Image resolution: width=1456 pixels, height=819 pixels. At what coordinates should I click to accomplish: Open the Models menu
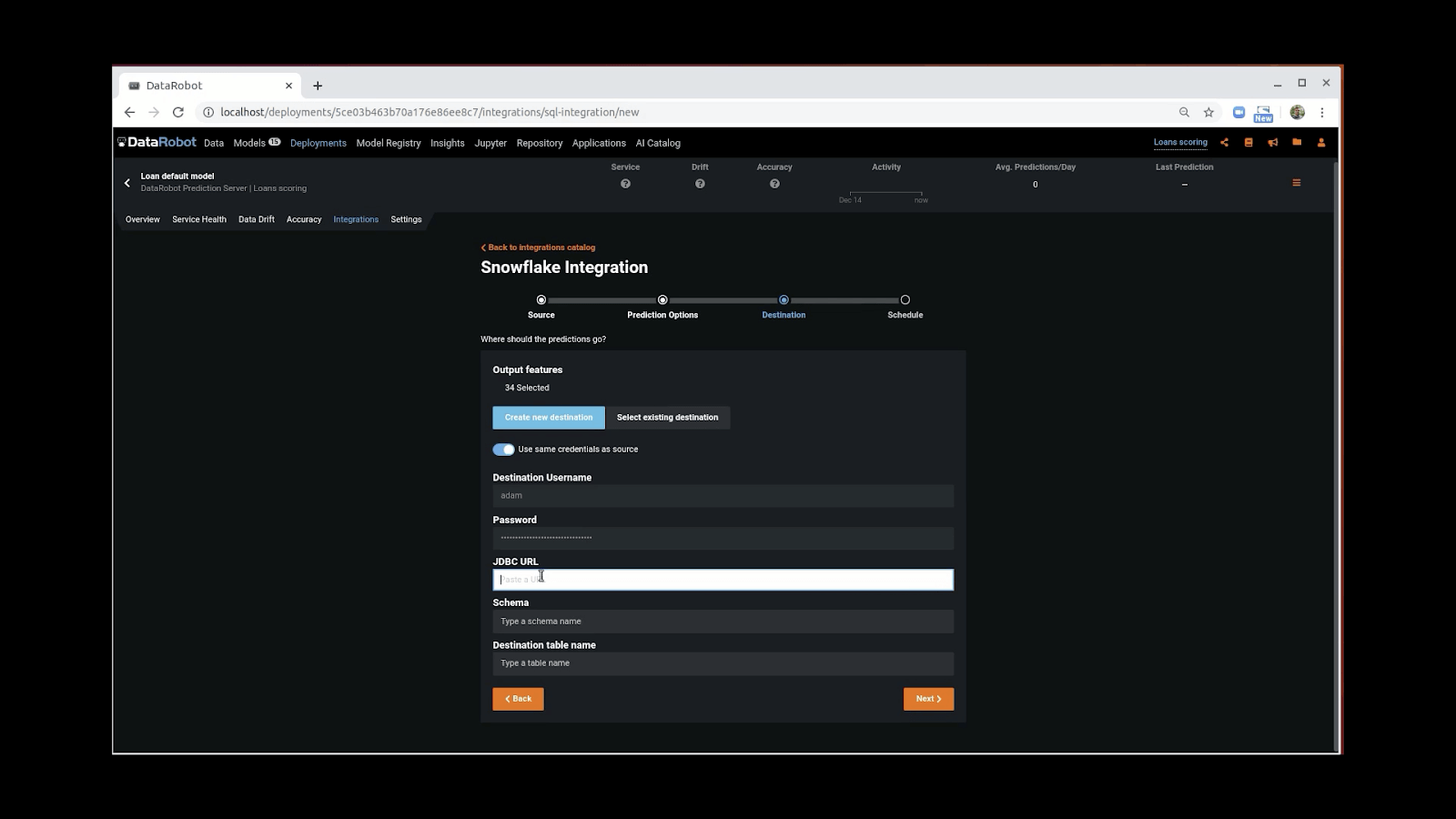[257, 143]
